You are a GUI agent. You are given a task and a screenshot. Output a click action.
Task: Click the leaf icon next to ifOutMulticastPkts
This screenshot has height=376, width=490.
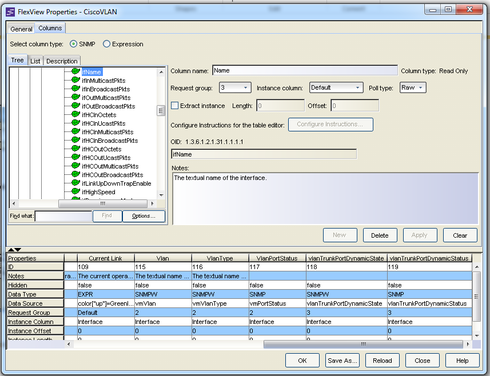pos(76,97)
